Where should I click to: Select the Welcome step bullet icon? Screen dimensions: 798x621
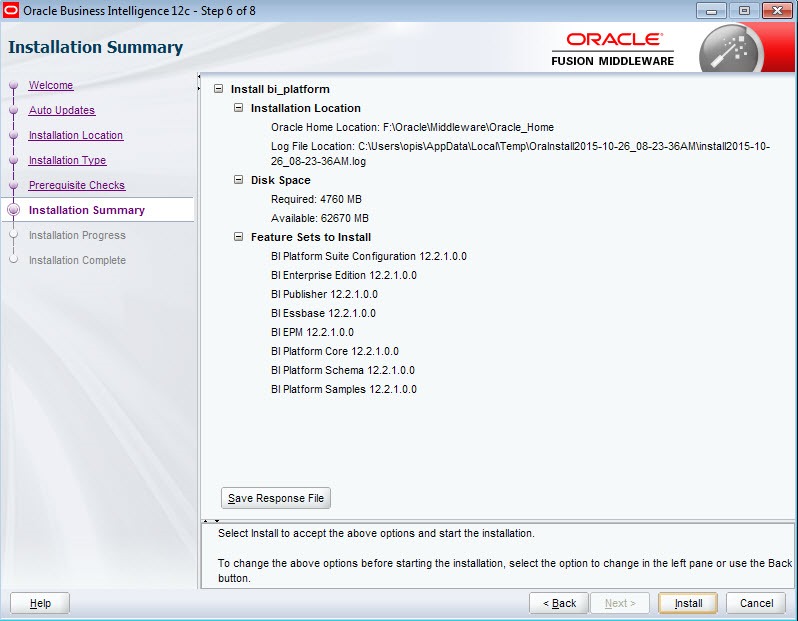click(14, 85)
